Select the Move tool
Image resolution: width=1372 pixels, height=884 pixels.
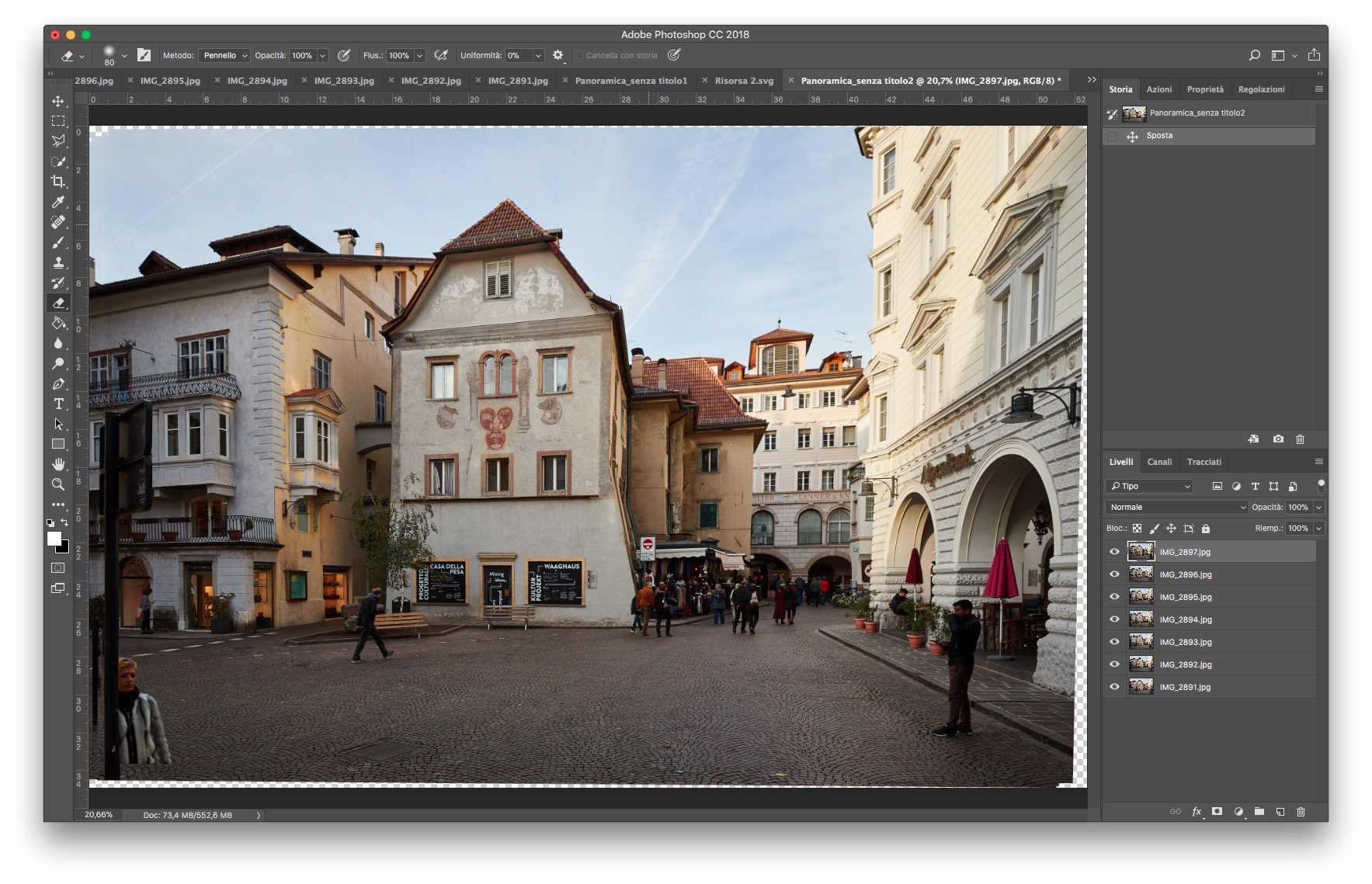58,101
